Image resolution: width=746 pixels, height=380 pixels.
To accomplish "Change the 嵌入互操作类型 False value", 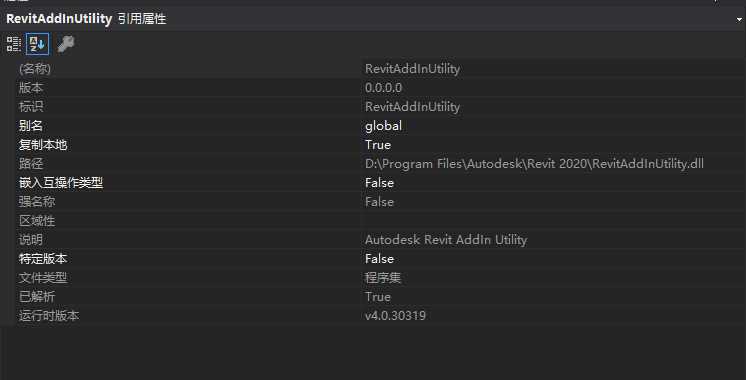I will (379, 183).
